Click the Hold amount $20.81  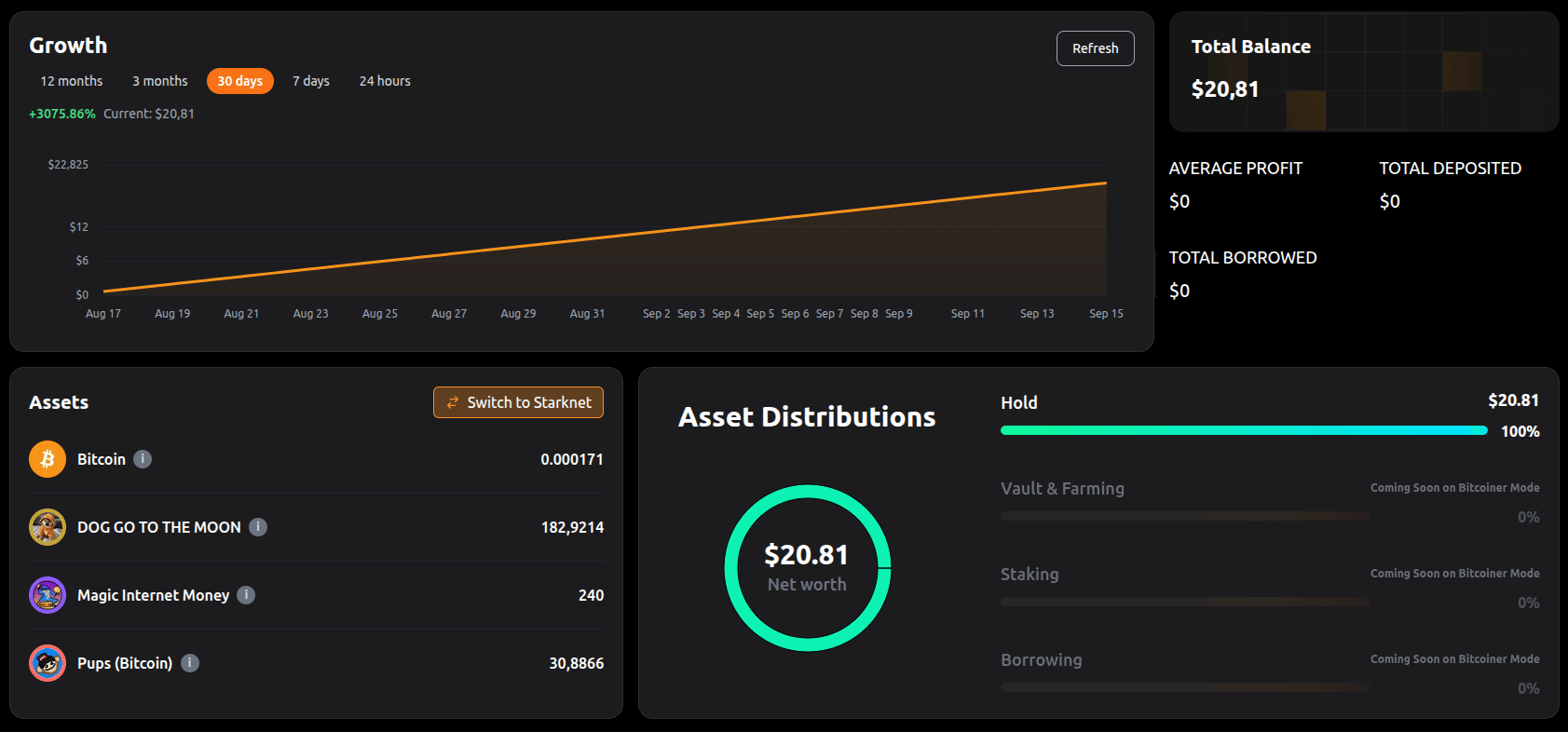[1513, 400]
